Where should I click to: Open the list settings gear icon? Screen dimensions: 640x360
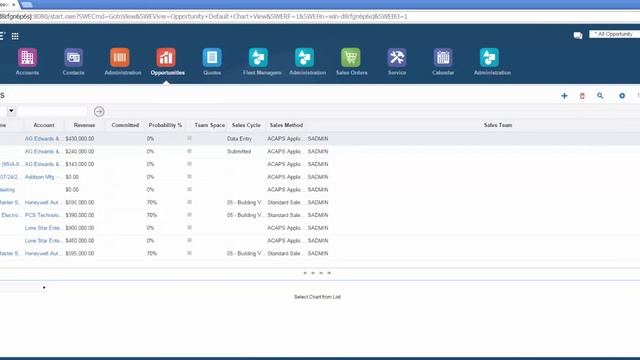coord(622,96)
